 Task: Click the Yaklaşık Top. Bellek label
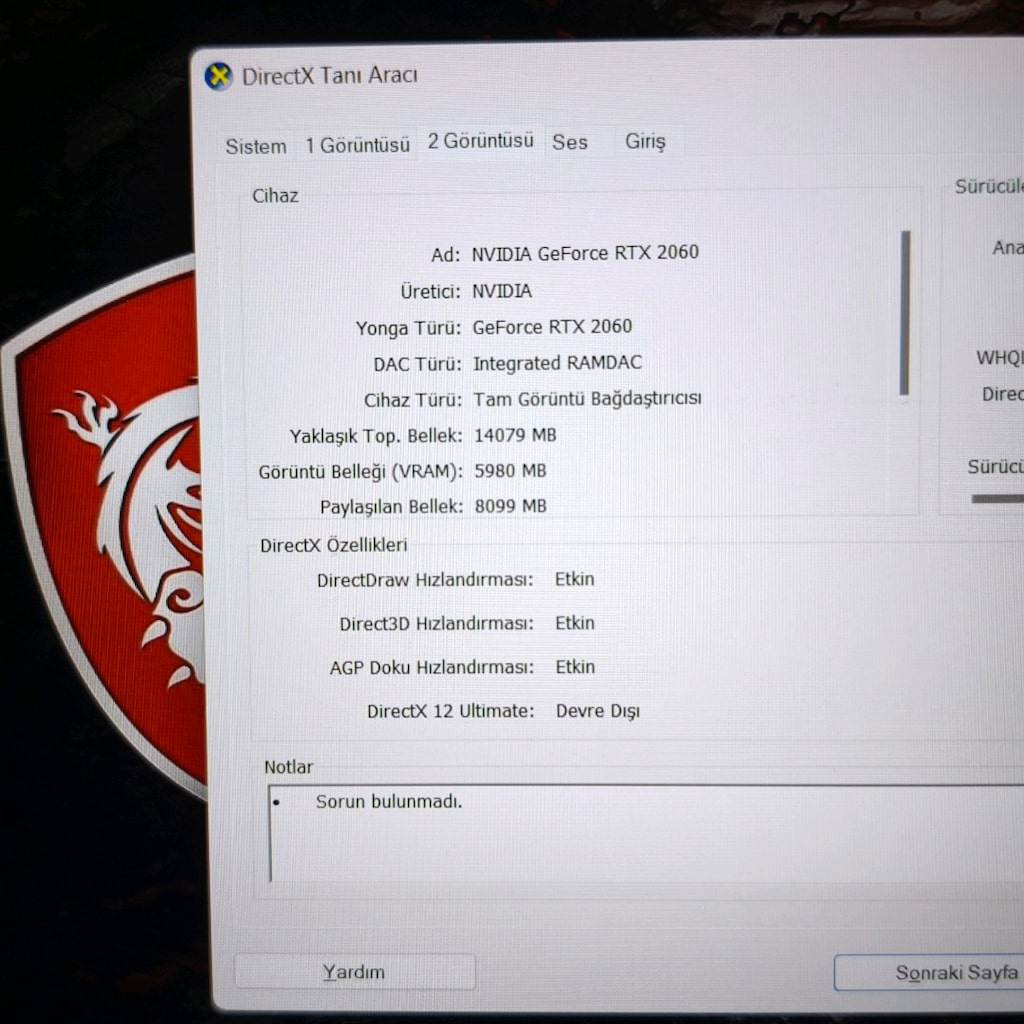376,436
